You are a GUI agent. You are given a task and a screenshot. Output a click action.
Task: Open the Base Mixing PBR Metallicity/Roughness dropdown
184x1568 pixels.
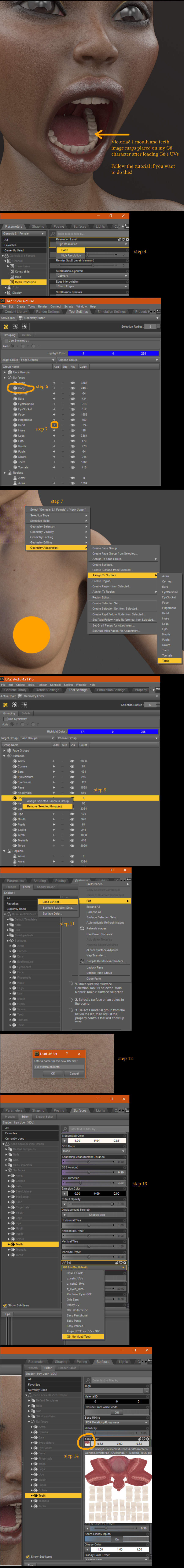[x=117, y=1423]
